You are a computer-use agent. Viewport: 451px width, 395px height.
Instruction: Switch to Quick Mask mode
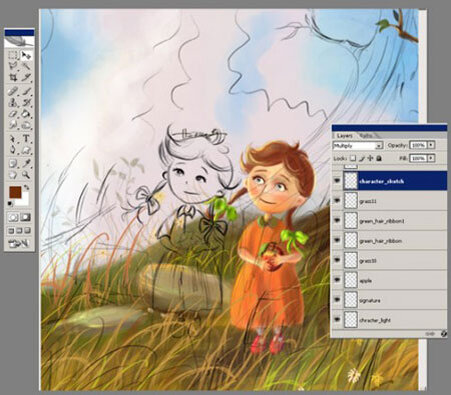[x=25, y=218]
